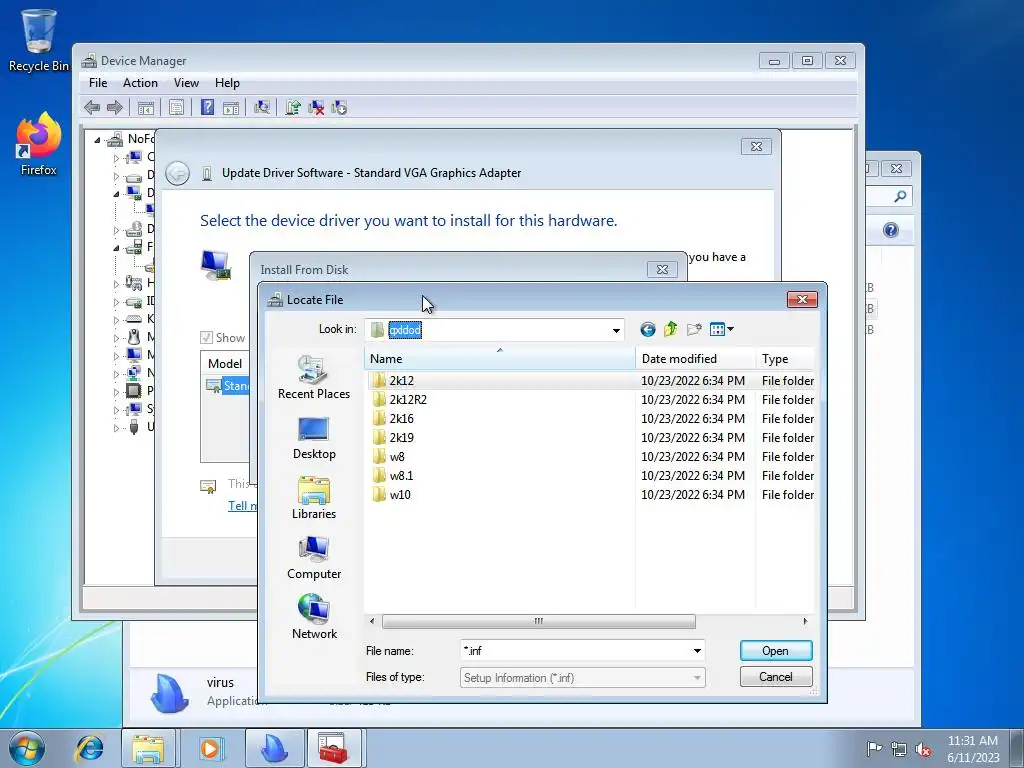Click Cancel in Locate File dialog
1024x768 pixels.
coord(776,677)
